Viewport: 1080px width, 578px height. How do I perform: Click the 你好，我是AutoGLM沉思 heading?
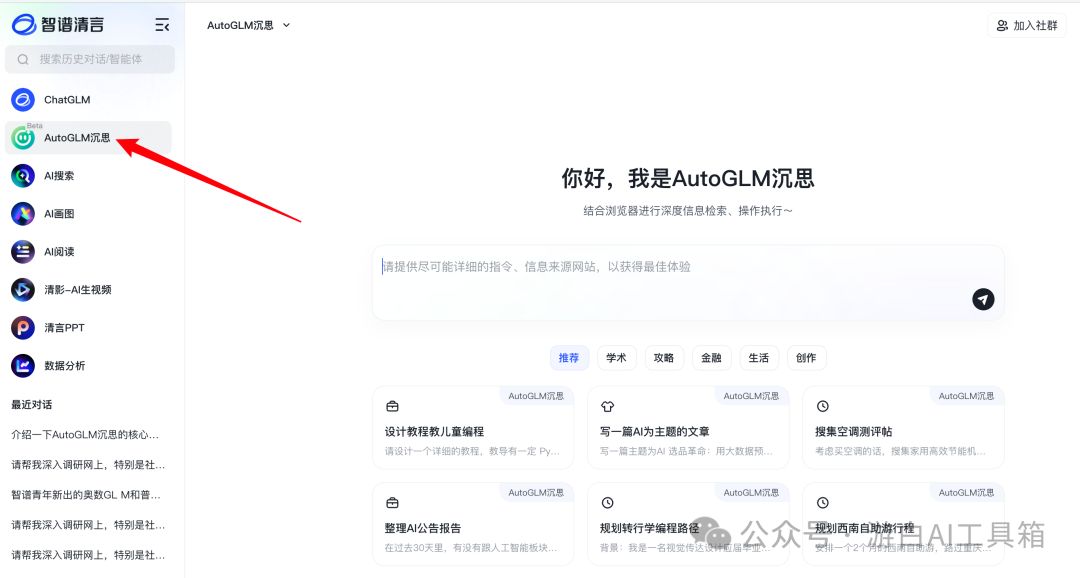(687, 178)
